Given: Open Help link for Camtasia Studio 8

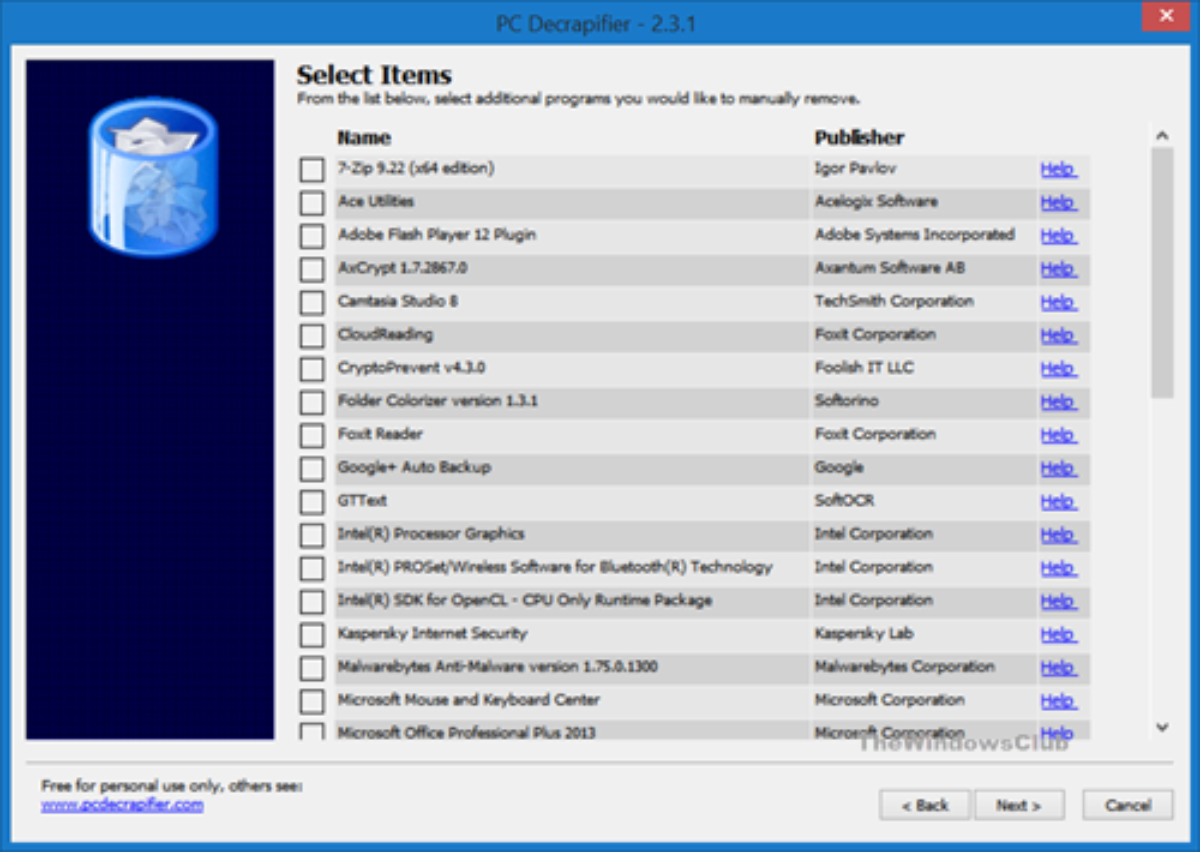Looking at the screenshot, I should point(1058,302).
